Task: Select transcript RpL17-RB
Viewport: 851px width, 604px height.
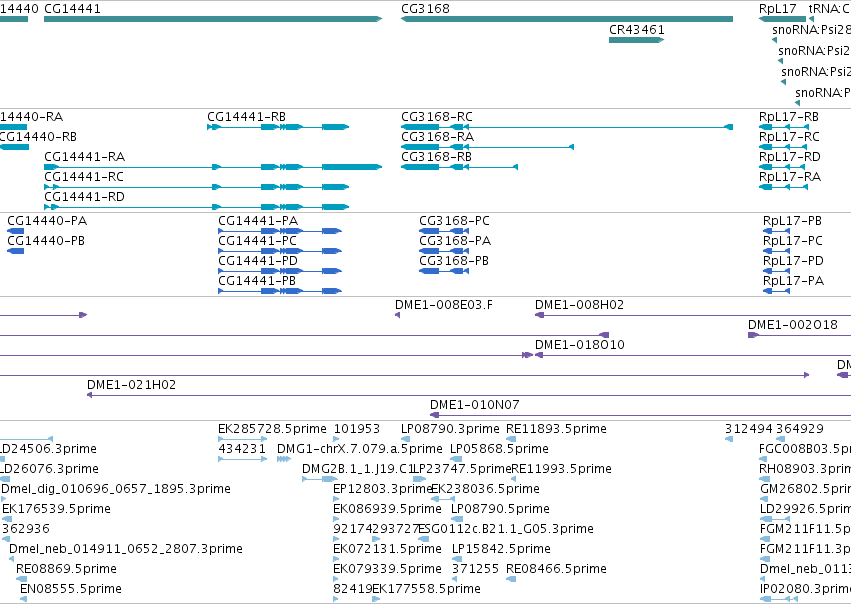Action: [783, 127]
